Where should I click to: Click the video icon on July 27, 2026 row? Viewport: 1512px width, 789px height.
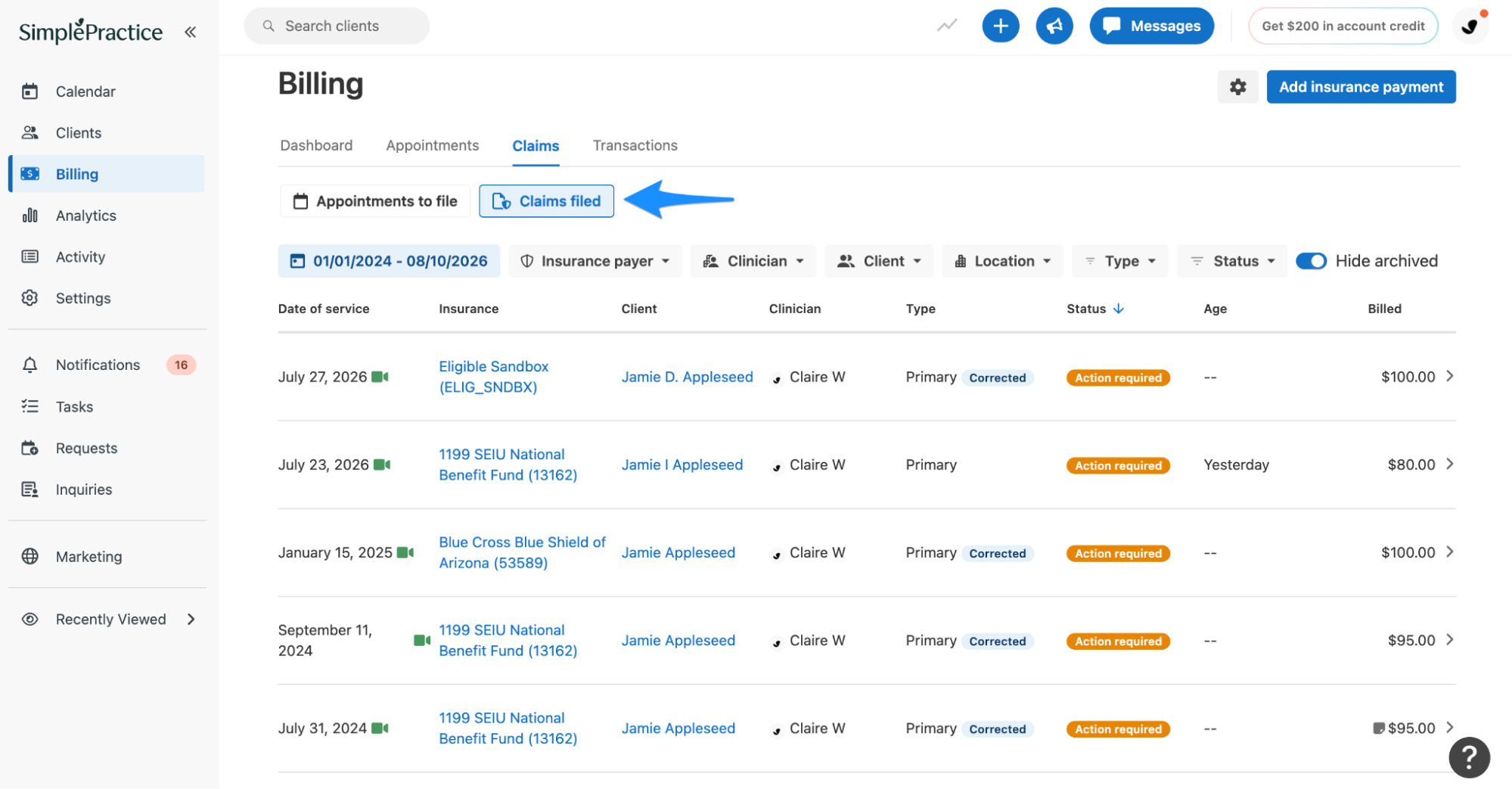(x=380, y=377)
